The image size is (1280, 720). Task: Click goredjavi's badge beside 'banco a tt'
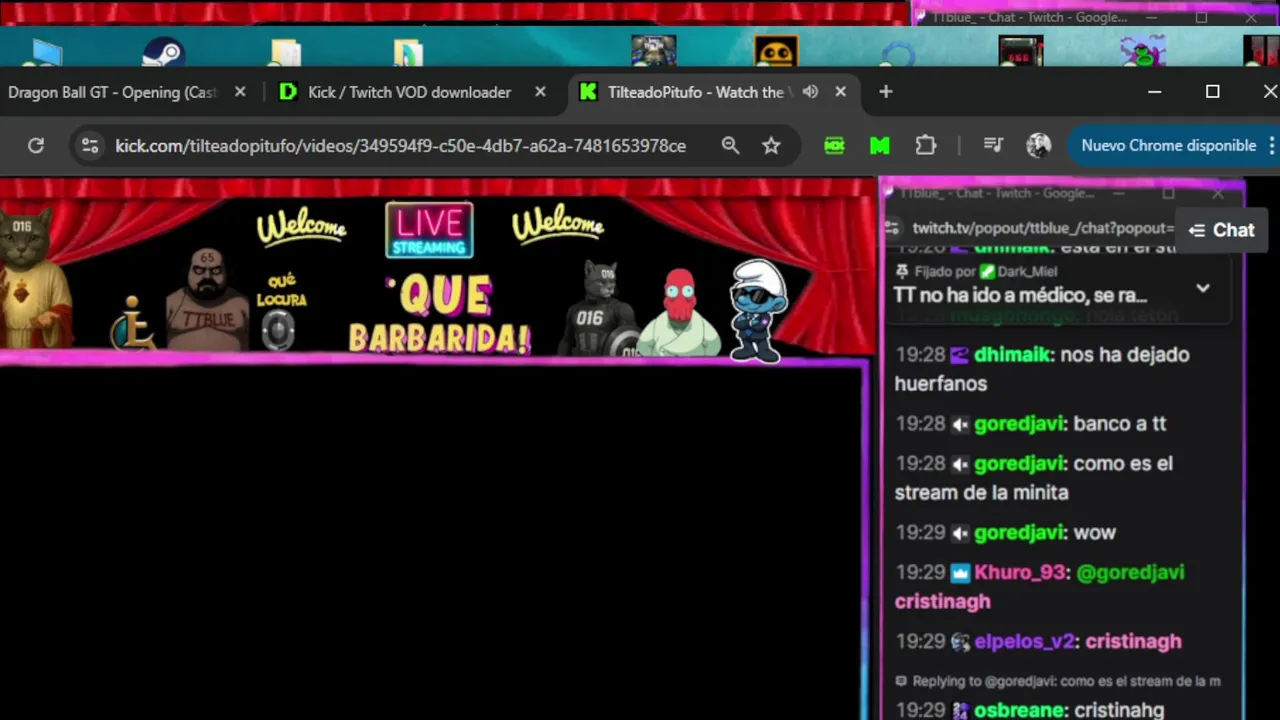[x=960, y=424]
